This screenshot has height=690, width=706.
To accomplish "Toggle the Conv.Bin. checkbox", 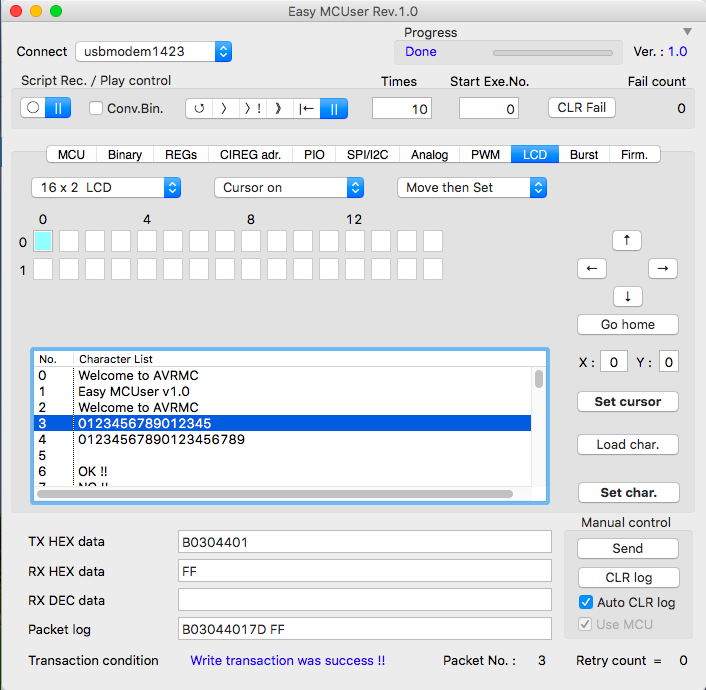I will (x=96, y=108).
